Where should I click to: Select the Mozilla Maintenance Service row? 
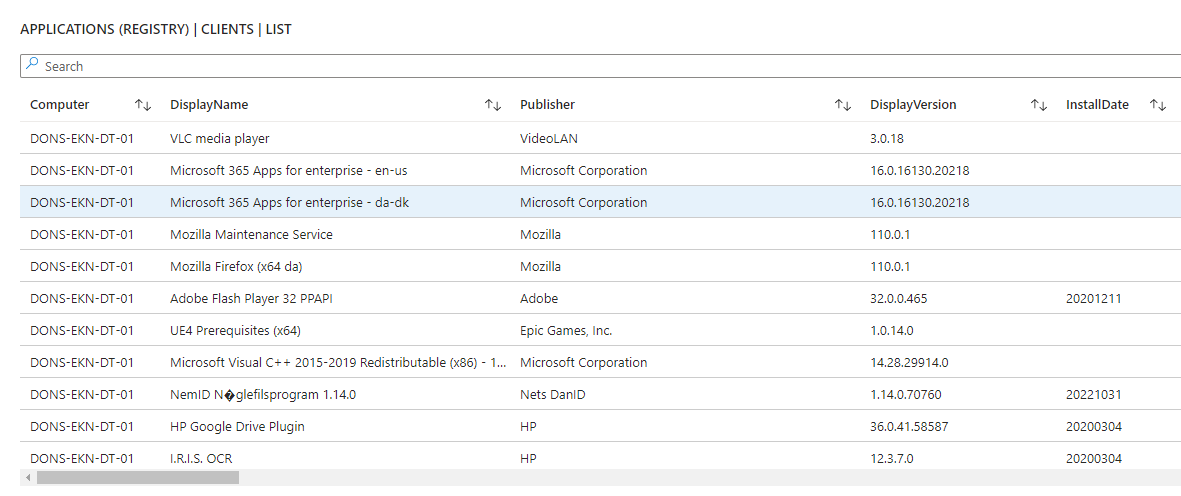click(x=251, y=234)
